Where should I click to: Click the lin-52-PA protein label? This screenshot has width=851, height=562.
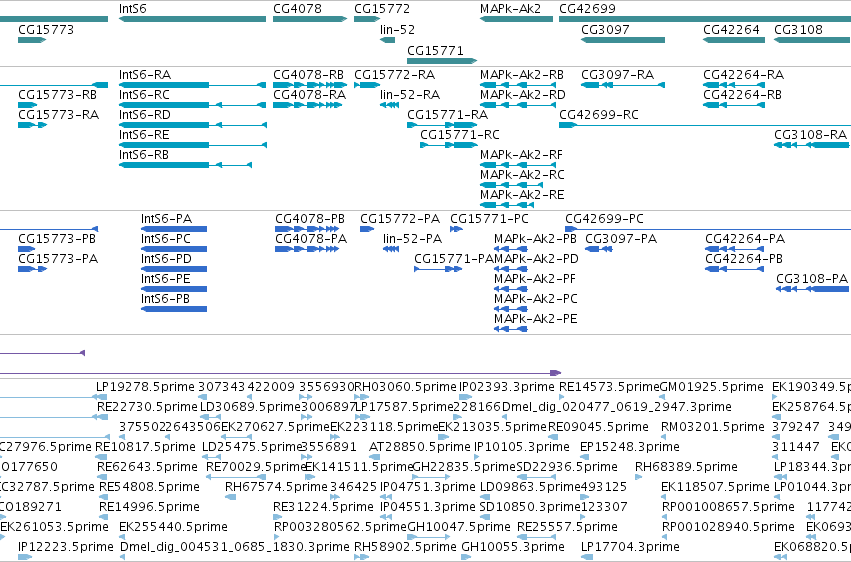click(412, 239)
